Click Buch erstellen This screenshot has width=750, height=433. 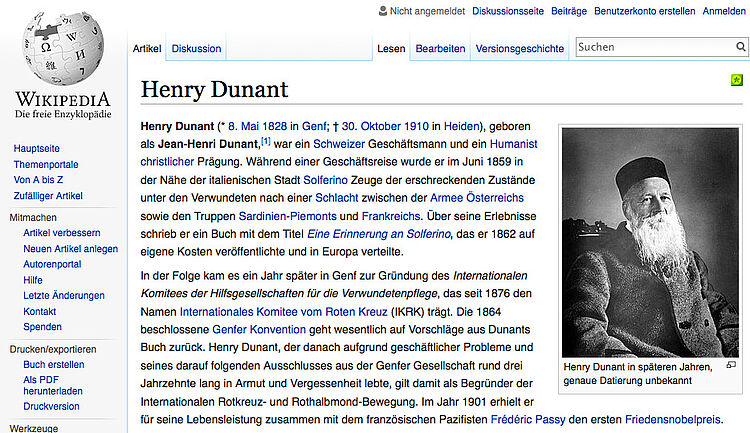(x=54, y=364)
